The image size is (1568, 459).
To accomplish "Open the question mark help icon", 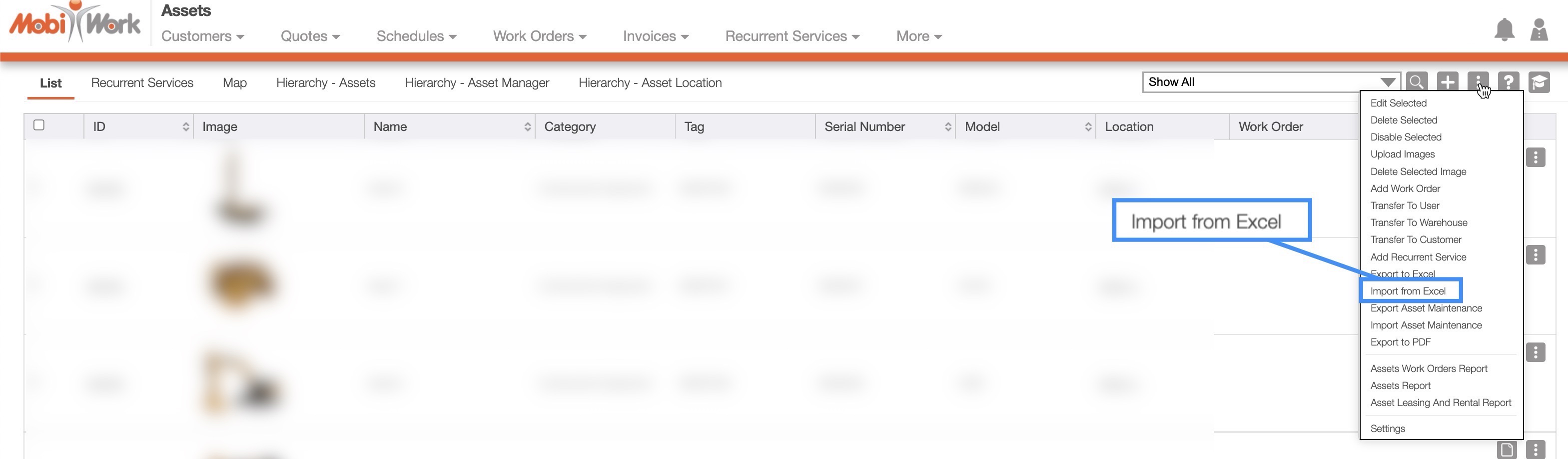I will click(x=1509, y=81).
